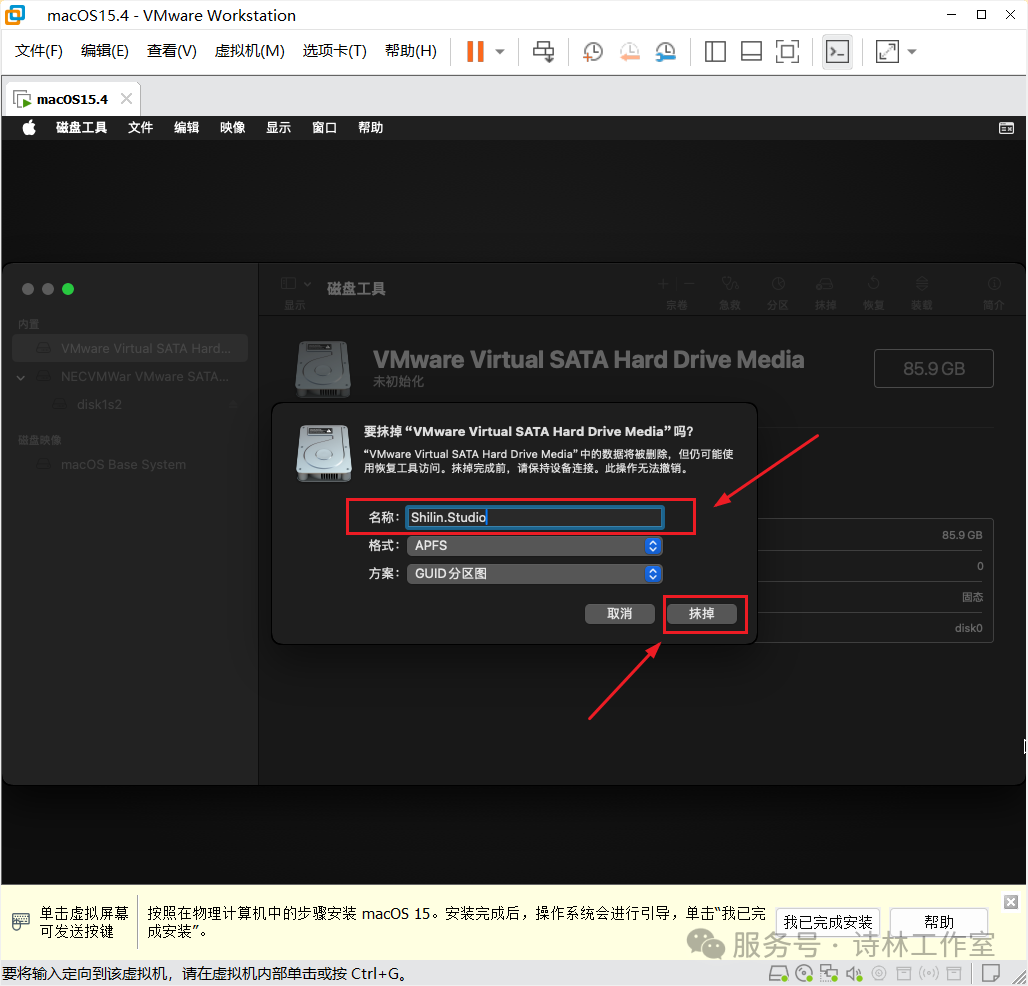Open the 格式 APFS dropdown
Viewport: 1028px width, 986px height.
(x=534, y=545)
